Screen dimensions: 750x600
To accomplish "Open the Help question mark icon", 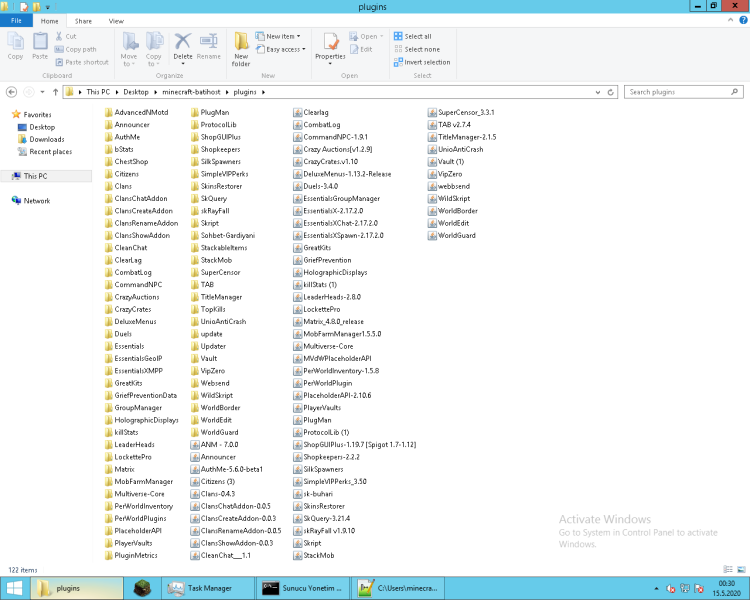I will tap(743, 20).
